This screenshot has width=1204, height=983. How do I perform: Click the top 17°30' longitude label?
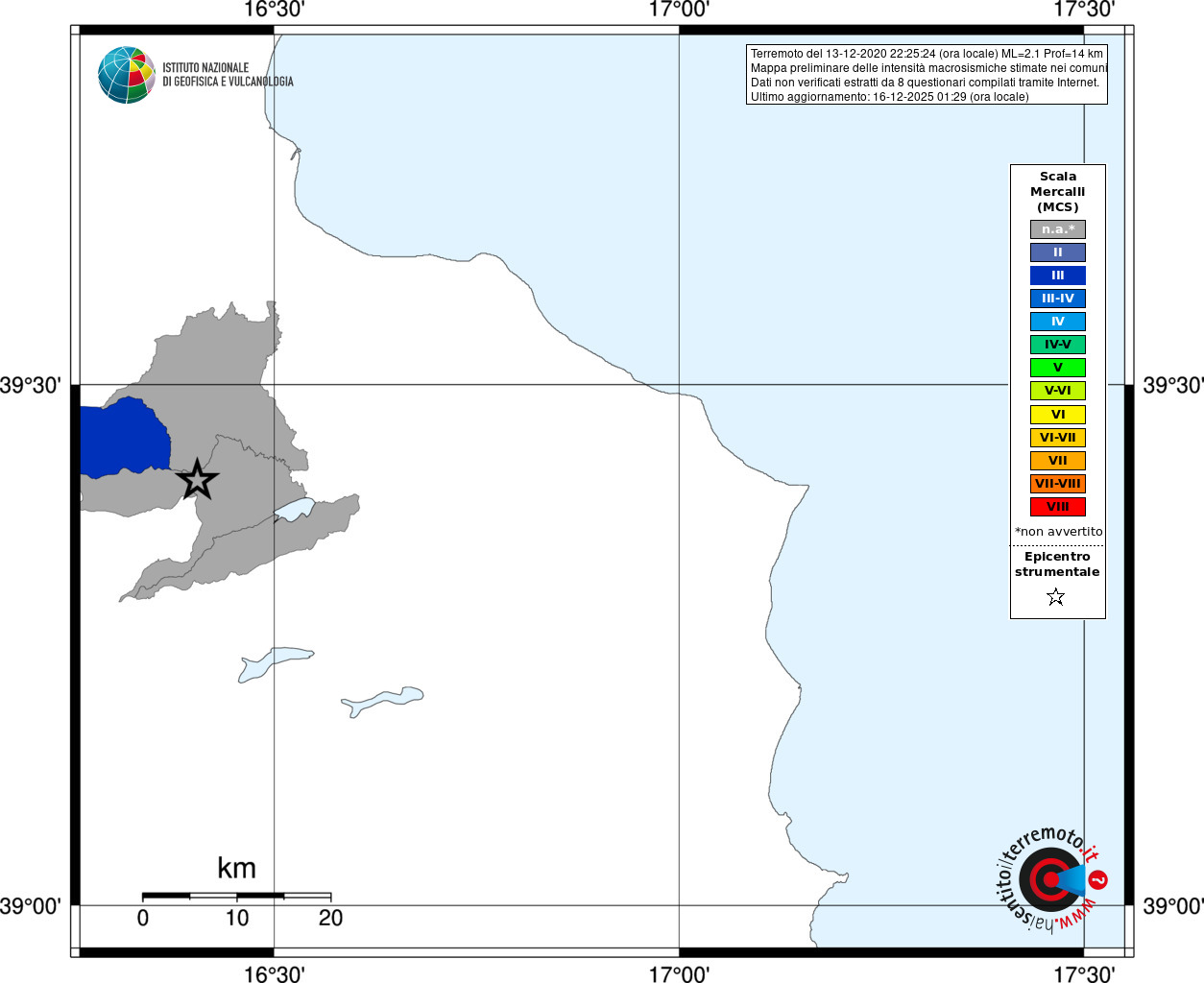(x=1084, y=10)
